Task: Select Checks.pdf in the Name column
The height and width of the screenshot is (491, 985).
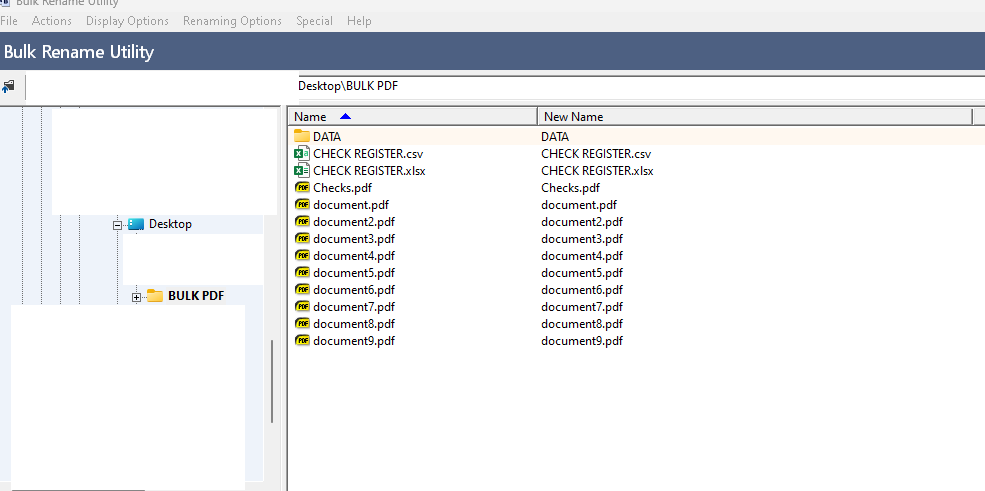Action: pyautogui.click(x=342, y=188)
